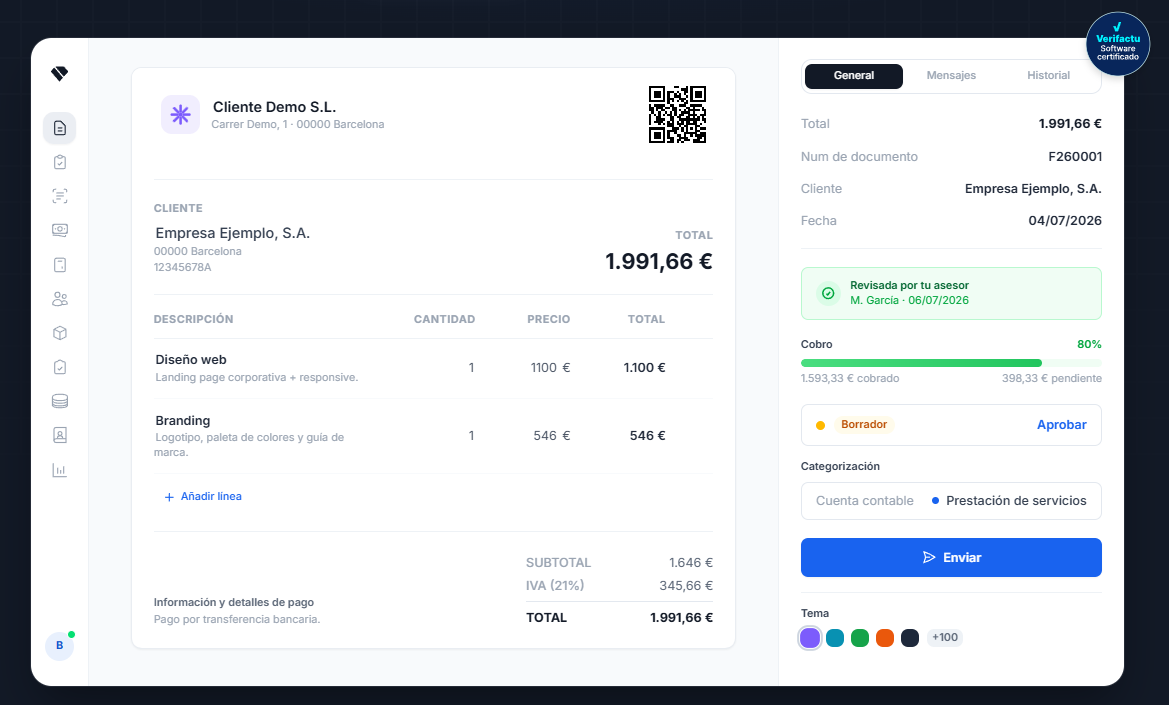This screenshot has height=705, width=1169.
Task: Switch to the Historial tab
Action: click(1048, 75)
